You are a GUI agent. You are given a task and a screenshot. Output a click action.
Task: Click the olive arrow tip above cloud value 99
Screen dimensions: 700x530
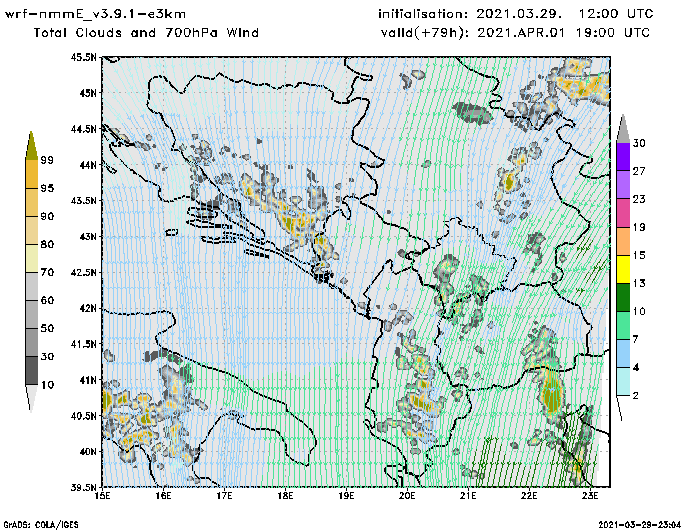[x=31, y=146]
